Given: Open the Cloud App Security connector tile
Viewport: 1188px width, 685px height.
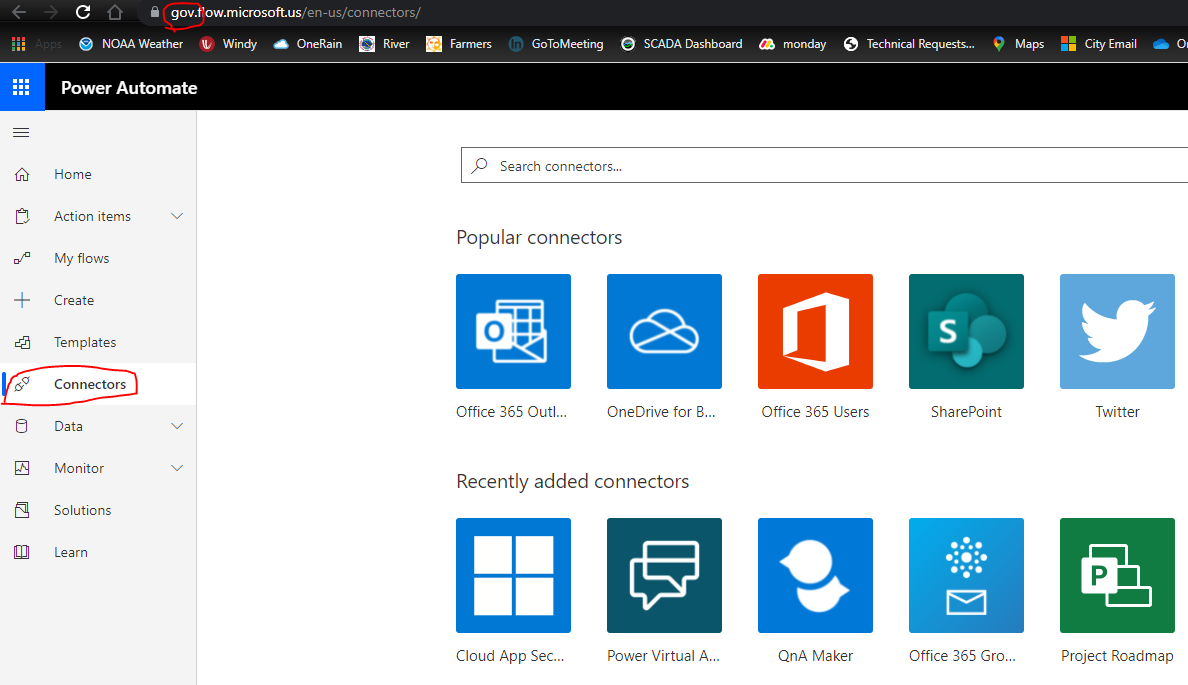Looking at the screenshot, I should click(513, 575).
